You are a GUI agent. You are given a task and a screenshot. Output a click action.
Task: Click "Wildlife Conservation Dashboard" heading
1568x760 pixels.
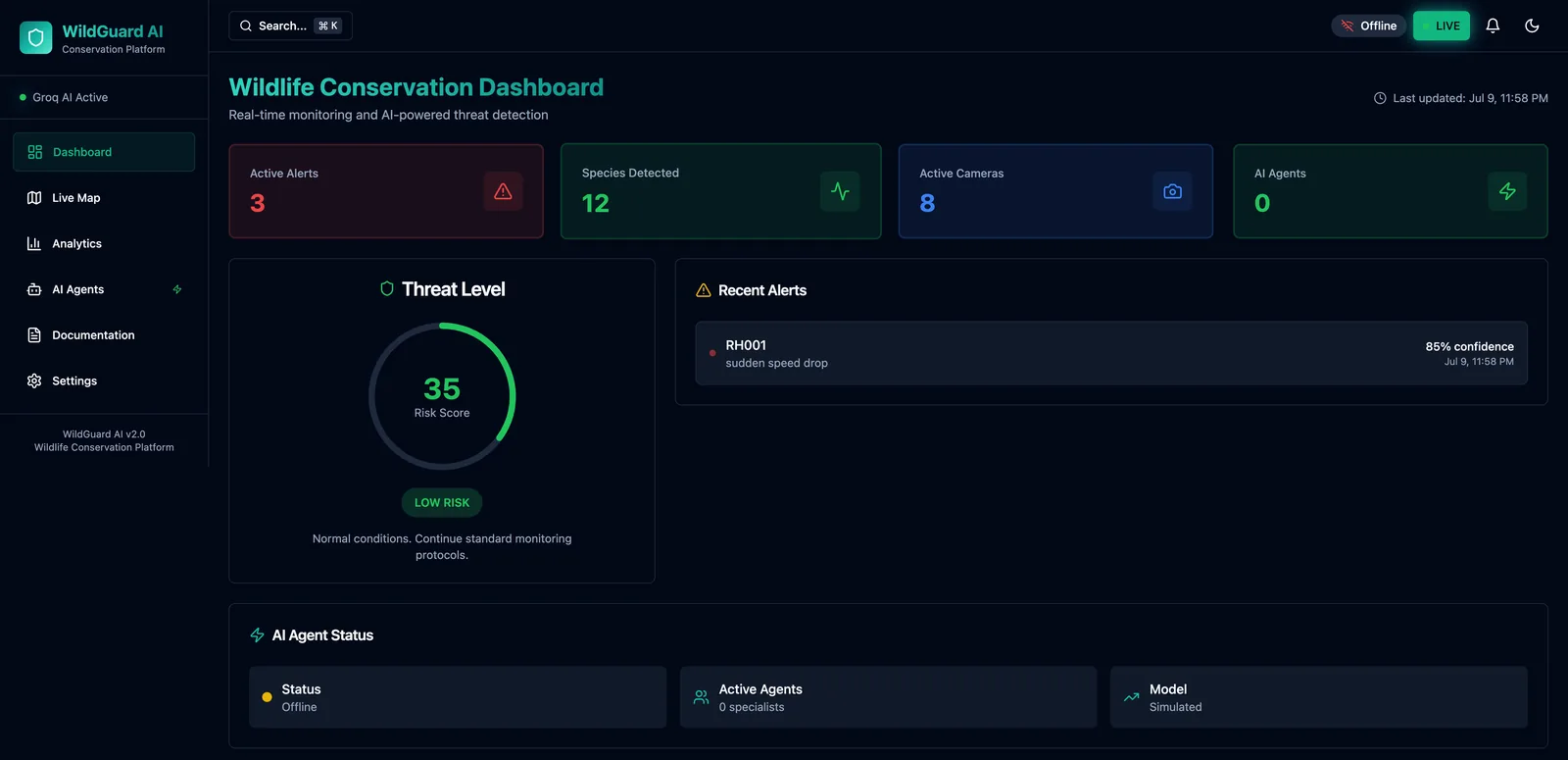[416, 87]
